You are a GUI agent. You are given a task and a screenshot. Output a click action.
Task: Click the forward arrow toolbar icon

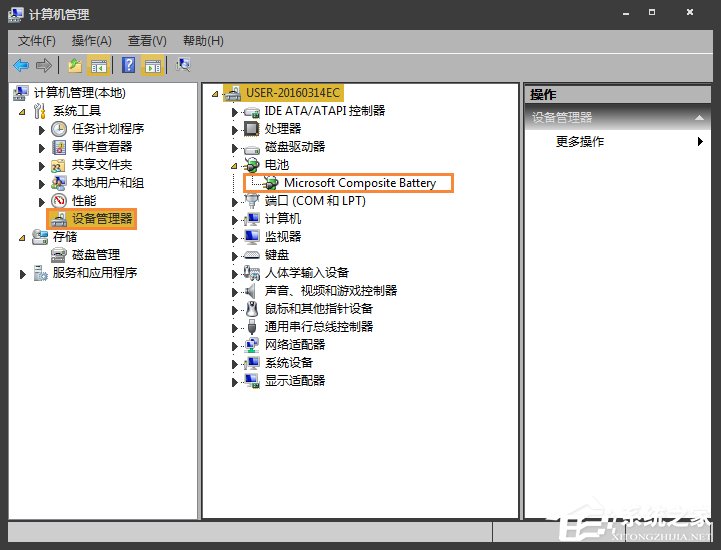tap(44, 66)
